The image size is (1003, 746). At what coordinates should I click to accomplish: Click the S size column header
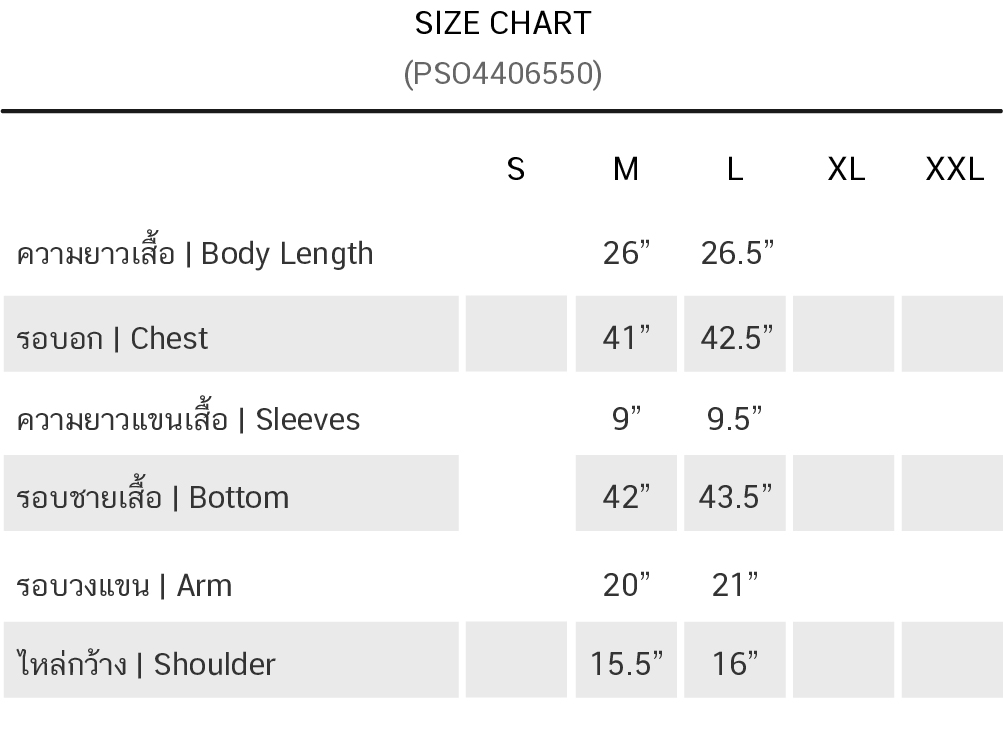pyautogui.click(x=516, y=169)
